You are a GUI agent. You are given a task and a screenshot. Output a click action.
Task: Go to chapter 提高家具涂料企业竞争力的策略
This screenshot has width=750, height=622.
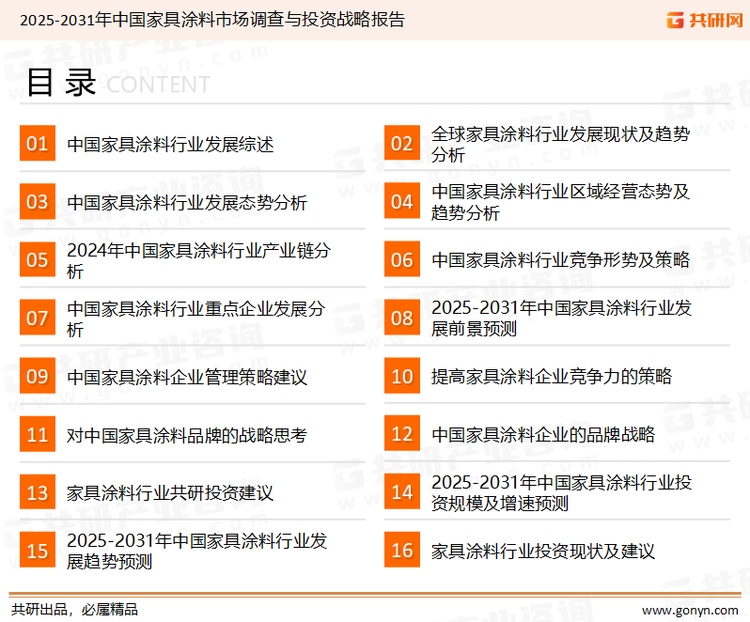[x=551, y=376]
